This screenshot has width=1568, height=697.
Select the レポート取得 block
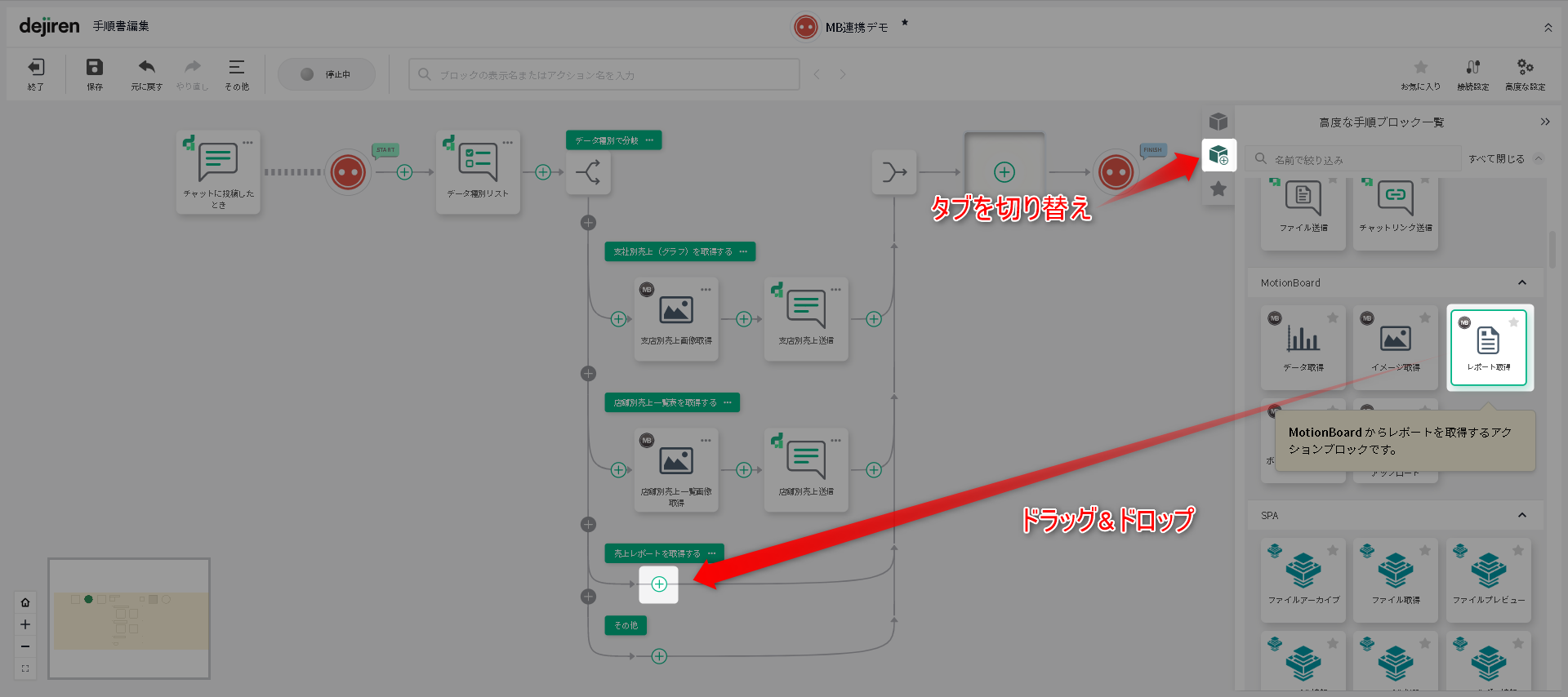[x=1489, y=348]
